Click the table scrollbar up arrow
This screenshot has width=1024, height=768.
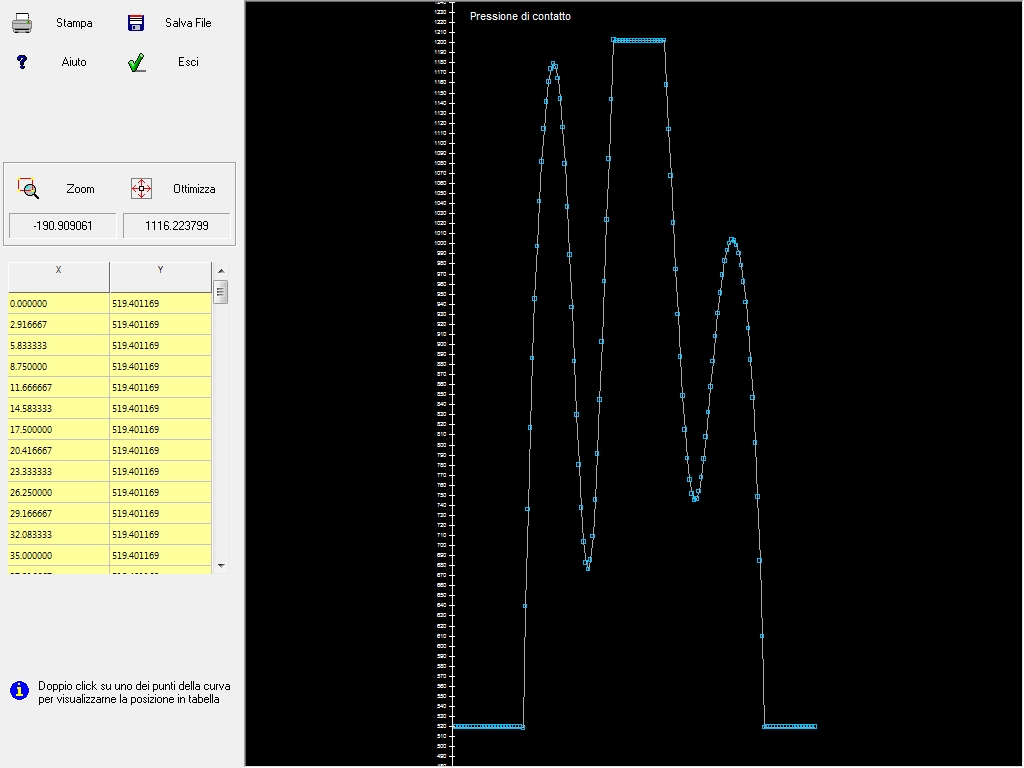click(x=221, y=270)
